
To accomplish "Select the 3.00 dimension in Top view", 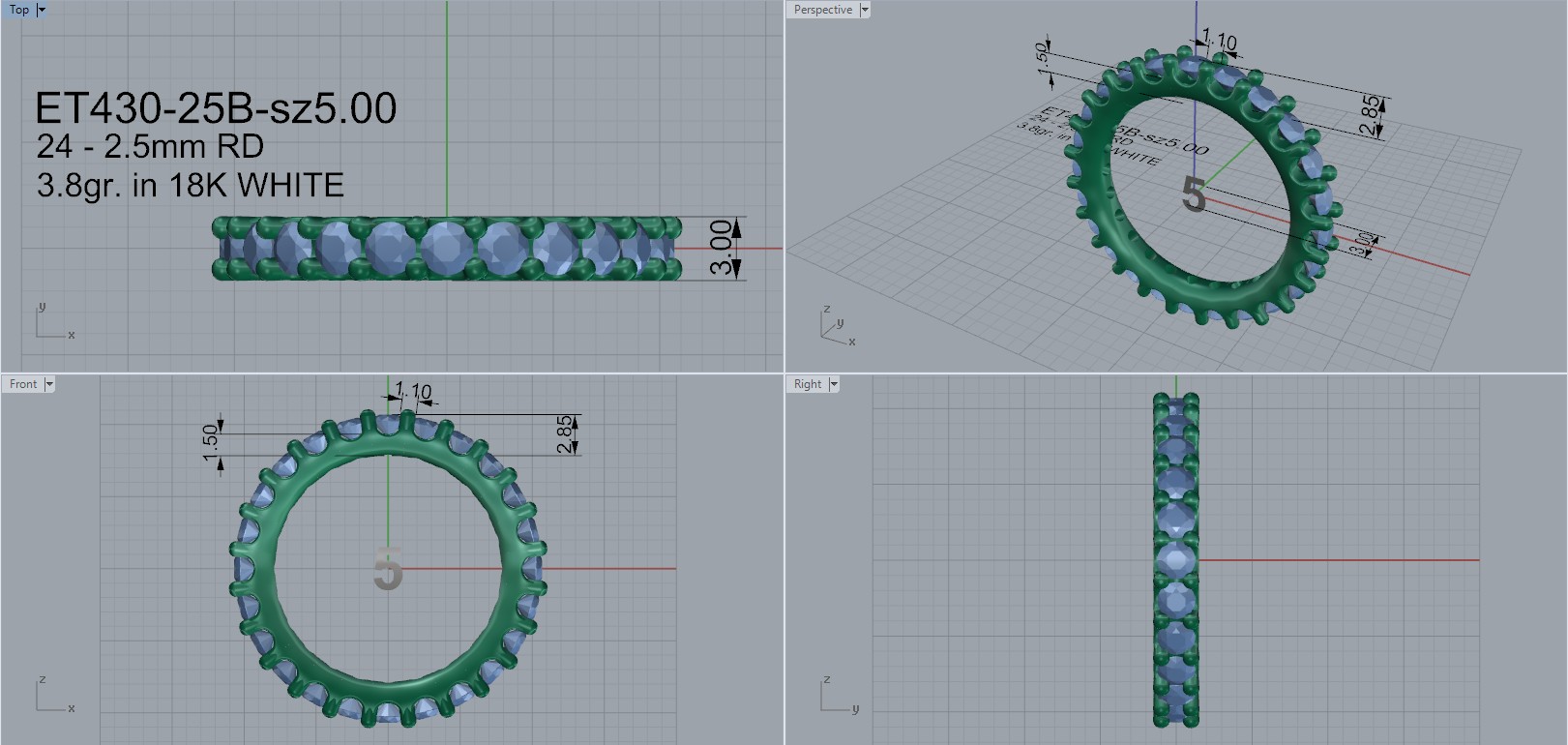I will pos(723,248).
